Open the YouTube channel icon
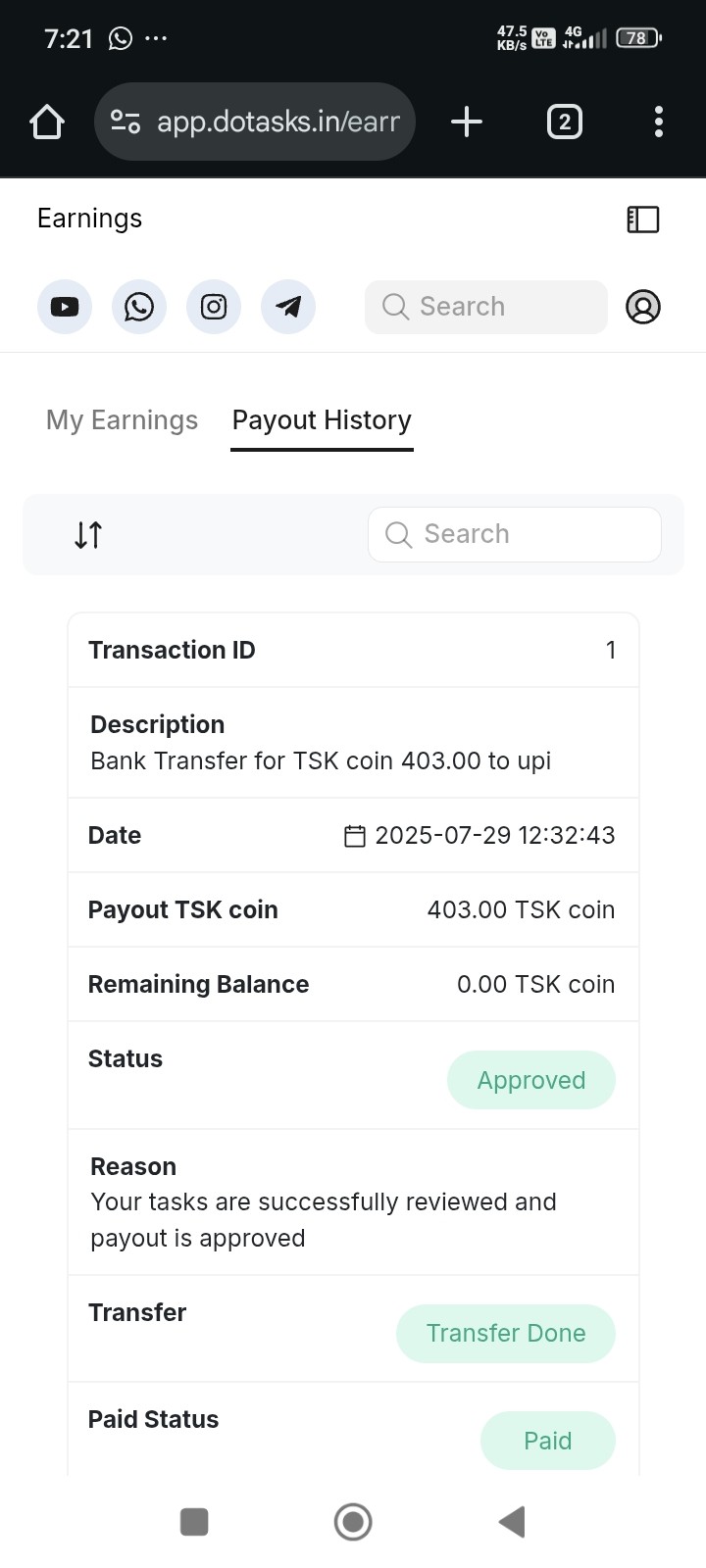706x1568 pixels. [x=65, y=307]
